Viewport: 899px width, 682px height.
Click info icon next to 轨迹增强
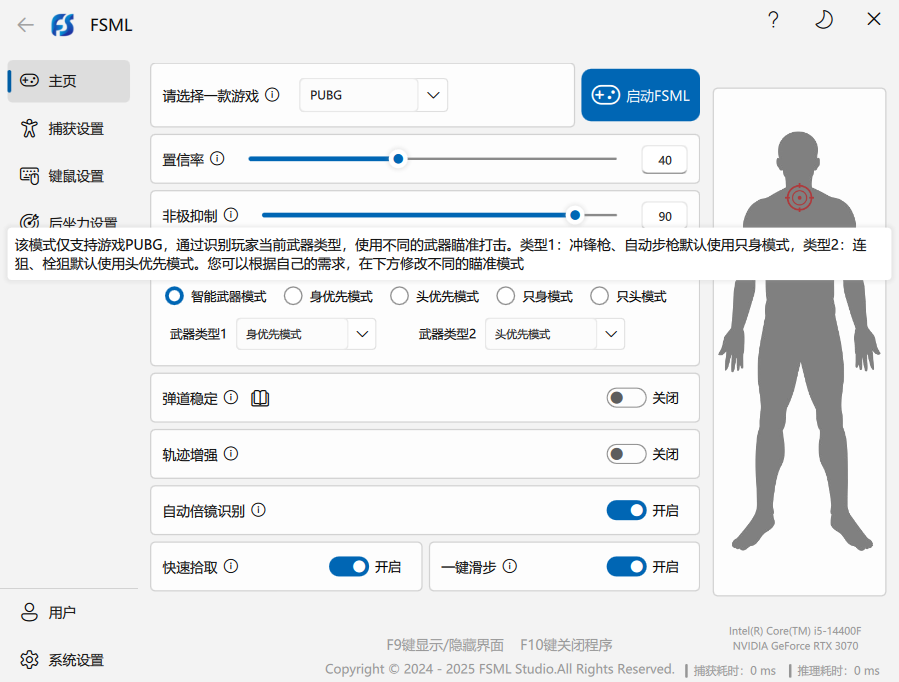tap(231, 454)
